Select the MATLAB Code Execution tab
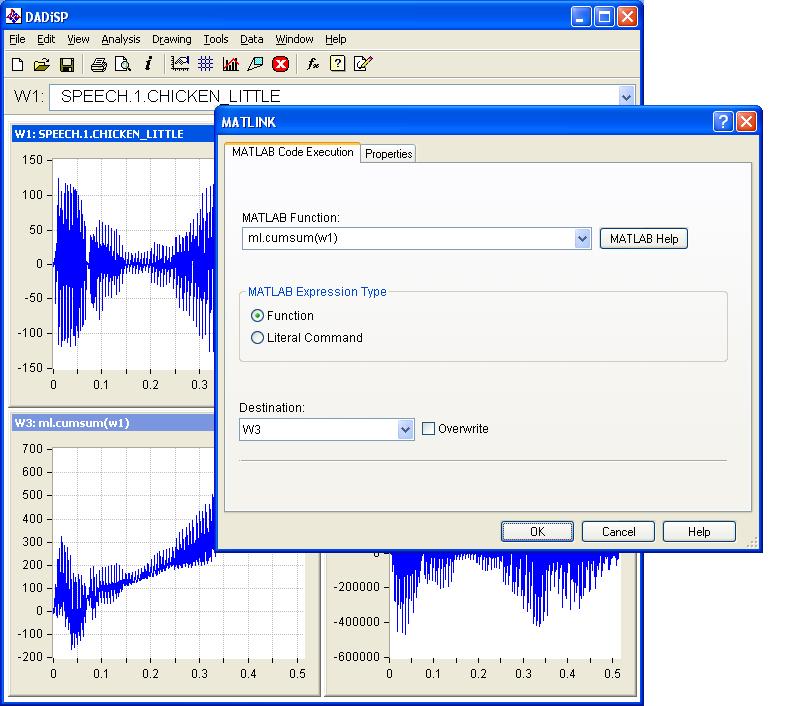 pos(292,152)
